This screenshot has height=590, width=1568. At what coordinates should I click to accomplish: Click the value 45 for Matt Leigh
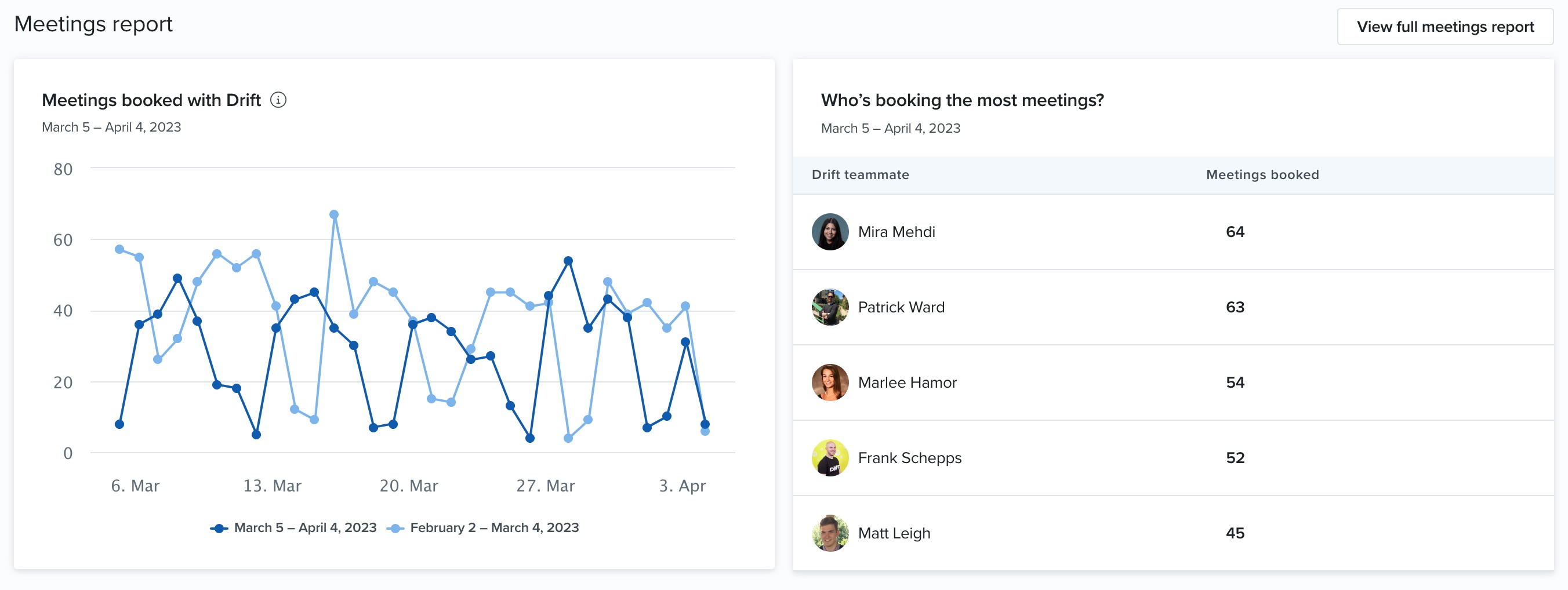(1235, 533)
